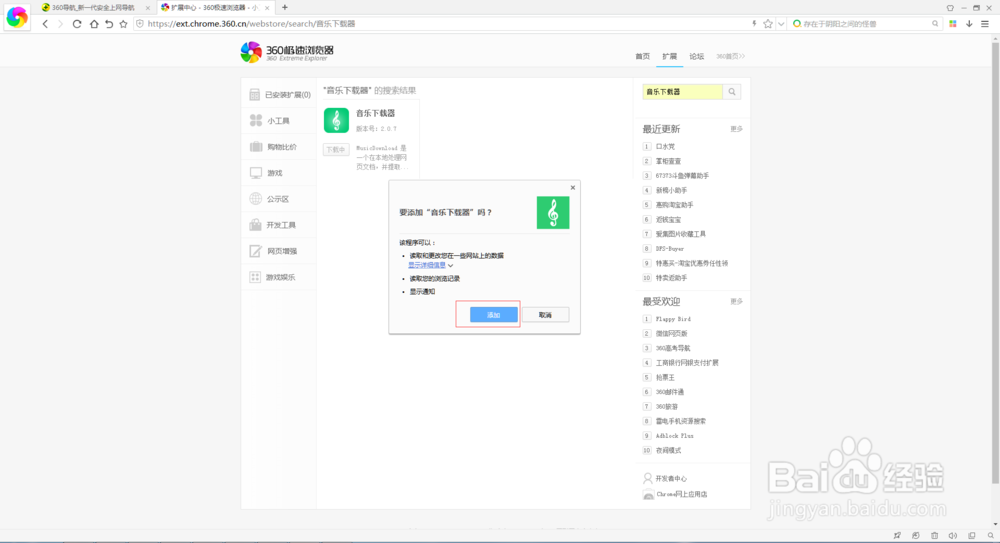Click the status bar speaker icon

tap(953, 536)
